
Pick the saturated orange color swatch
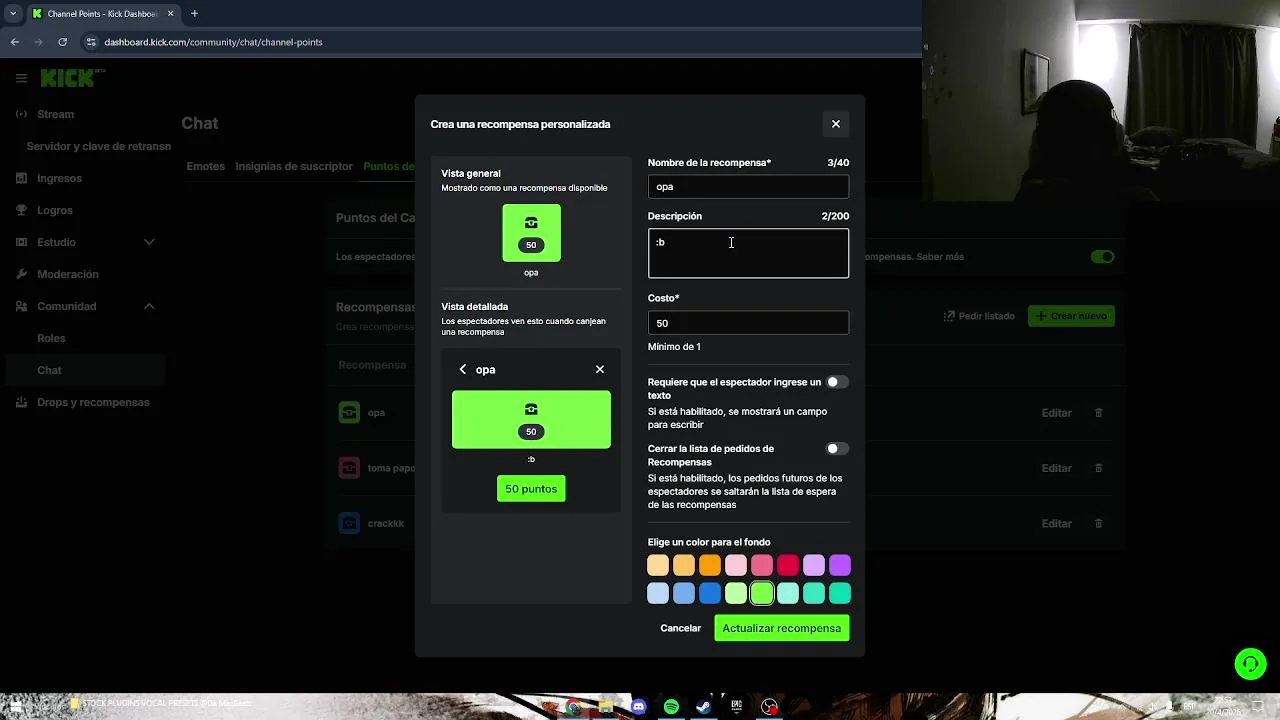pyautogui.click(x=710, y=566)
